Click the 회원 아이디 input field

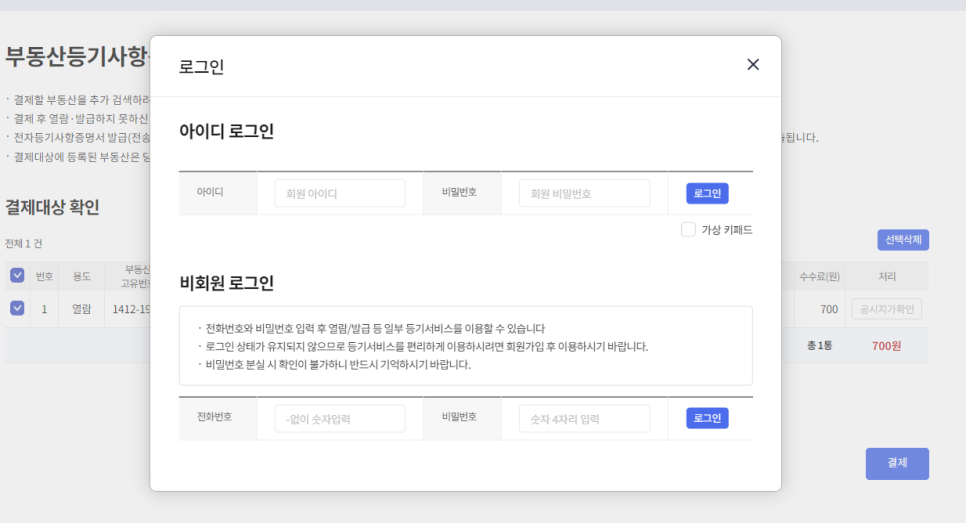340,193
